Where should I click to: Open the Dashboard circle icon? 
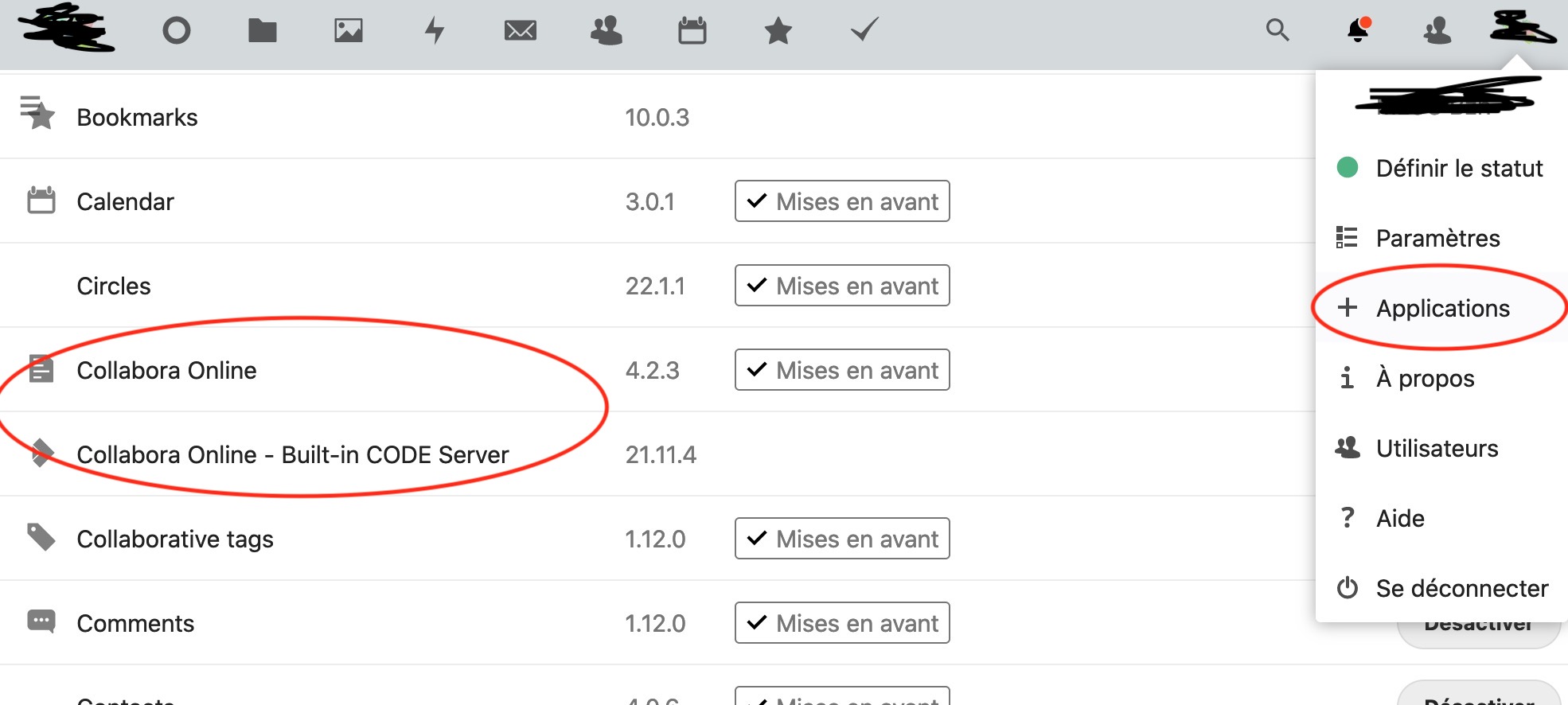[x=176, y=31]
